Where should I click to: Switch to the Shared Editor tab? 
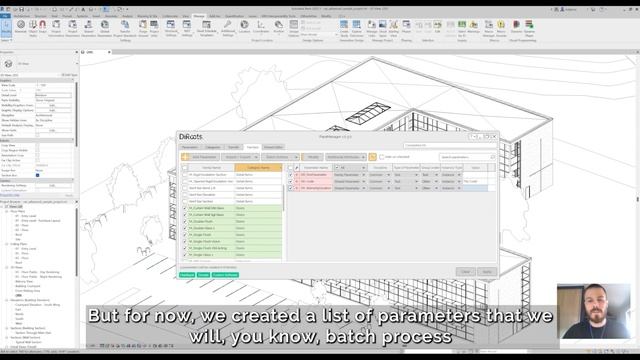(x=273, y=147)
